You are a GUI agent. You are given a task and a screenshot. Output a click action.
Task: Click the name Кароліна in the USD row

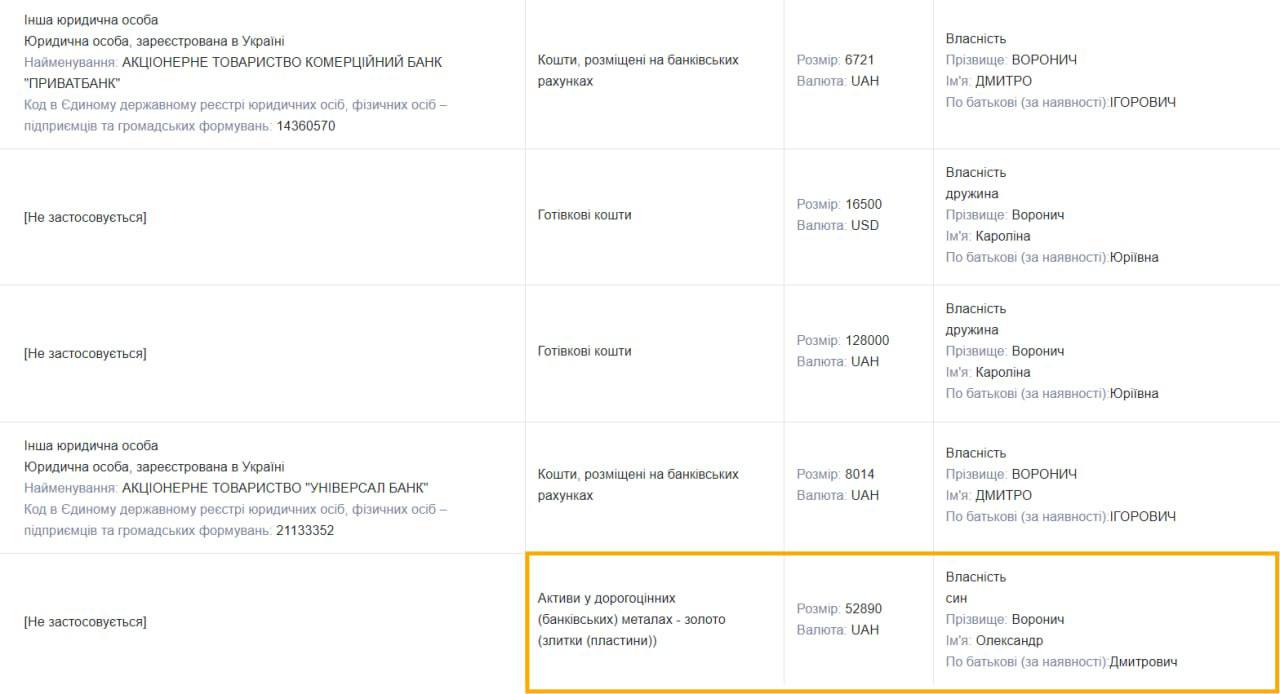point(1002,236)
